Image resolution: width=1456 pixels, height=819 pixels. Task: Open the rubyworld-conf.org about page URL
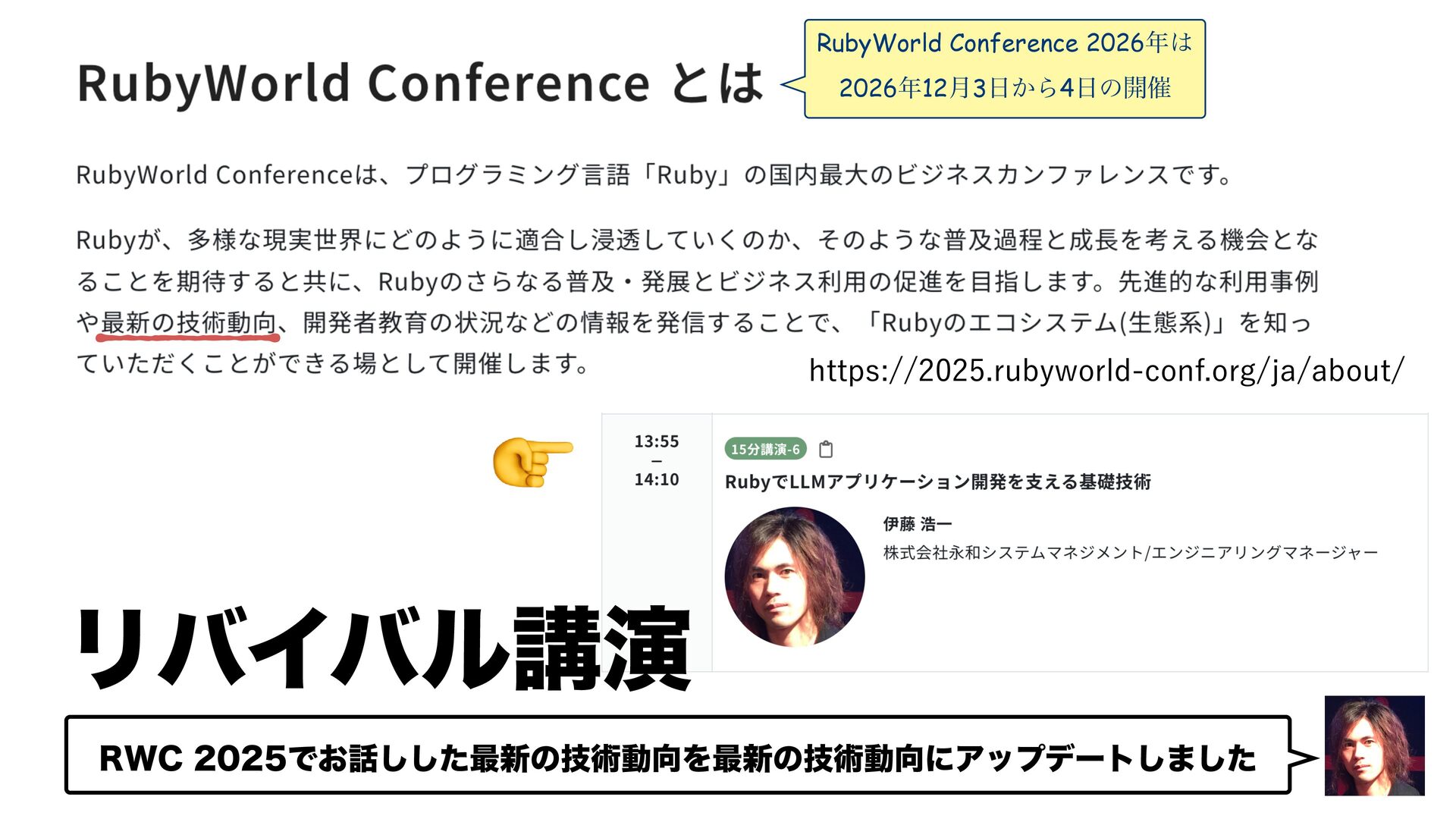tap(1106, 371)
